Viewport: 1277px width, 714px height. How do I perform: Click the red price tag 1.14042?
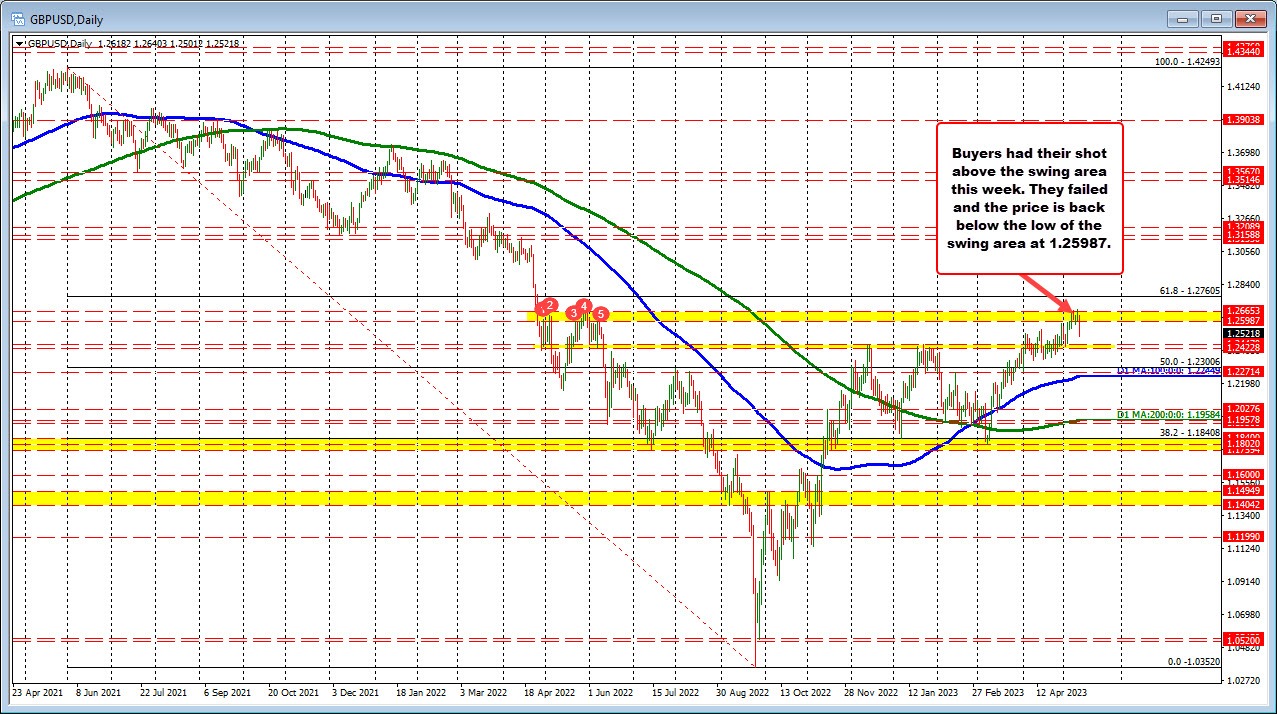click(x=1243, y=505)
